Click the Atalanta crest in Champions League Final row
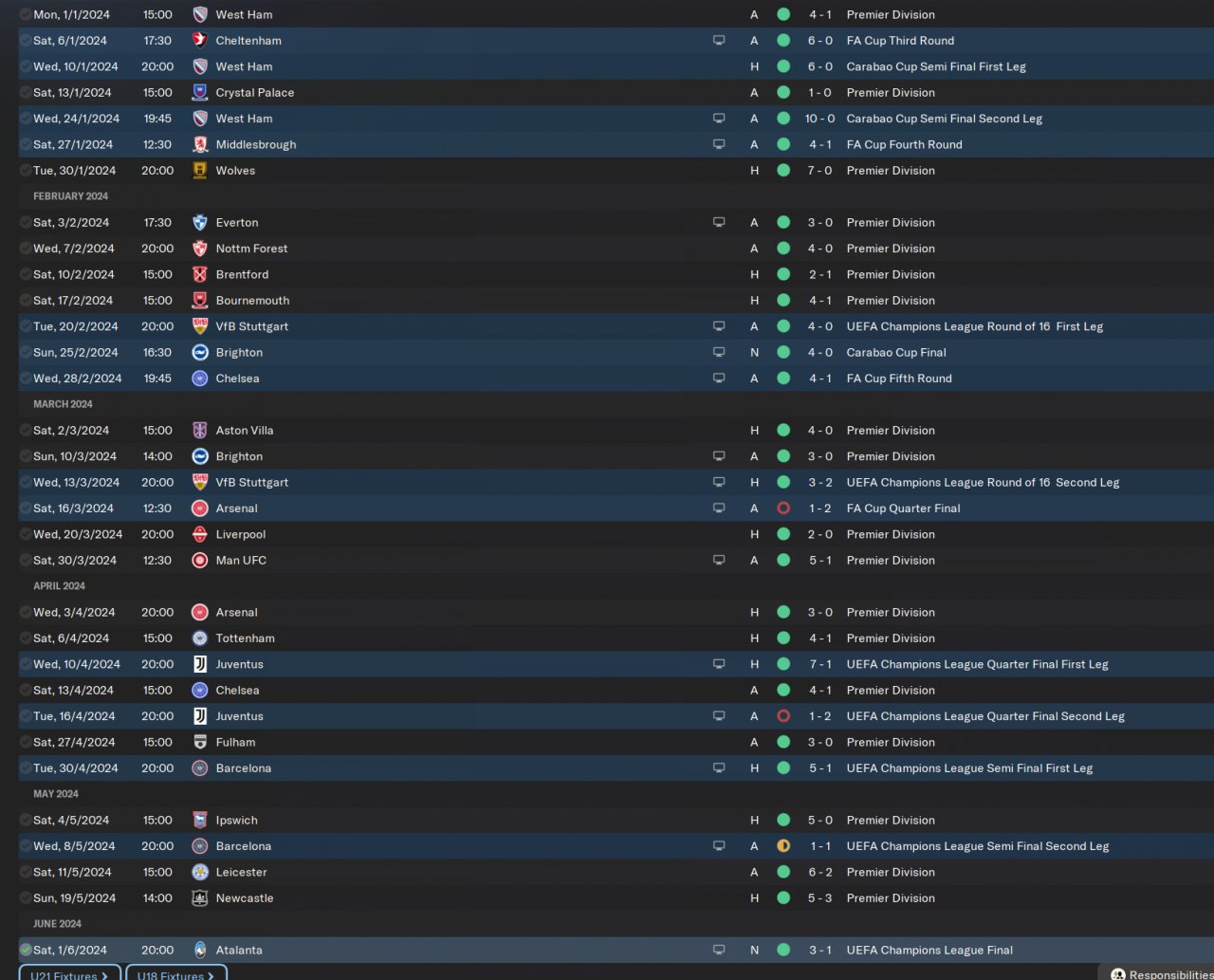The image size is (1214, 980). click(x=200, y=950)
